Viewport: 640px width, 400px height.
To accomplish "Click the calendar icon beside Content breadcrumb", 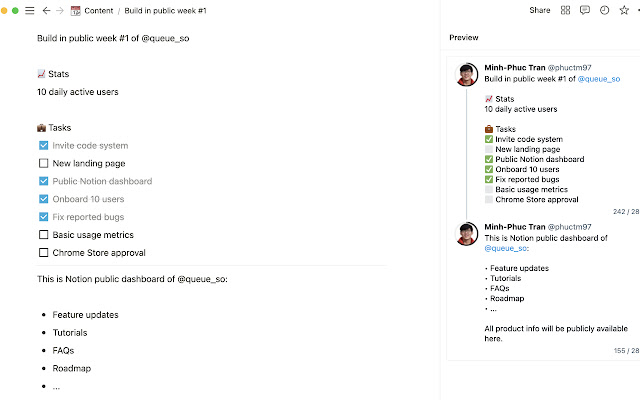I will click(x=76, y=10).
